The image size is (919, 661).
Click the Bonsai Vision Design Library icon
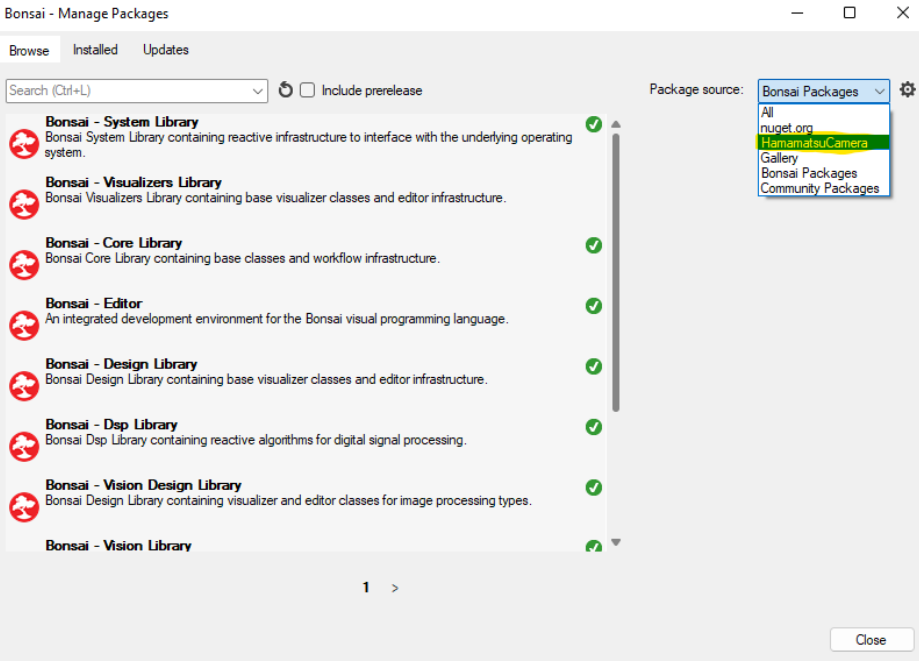24,507
